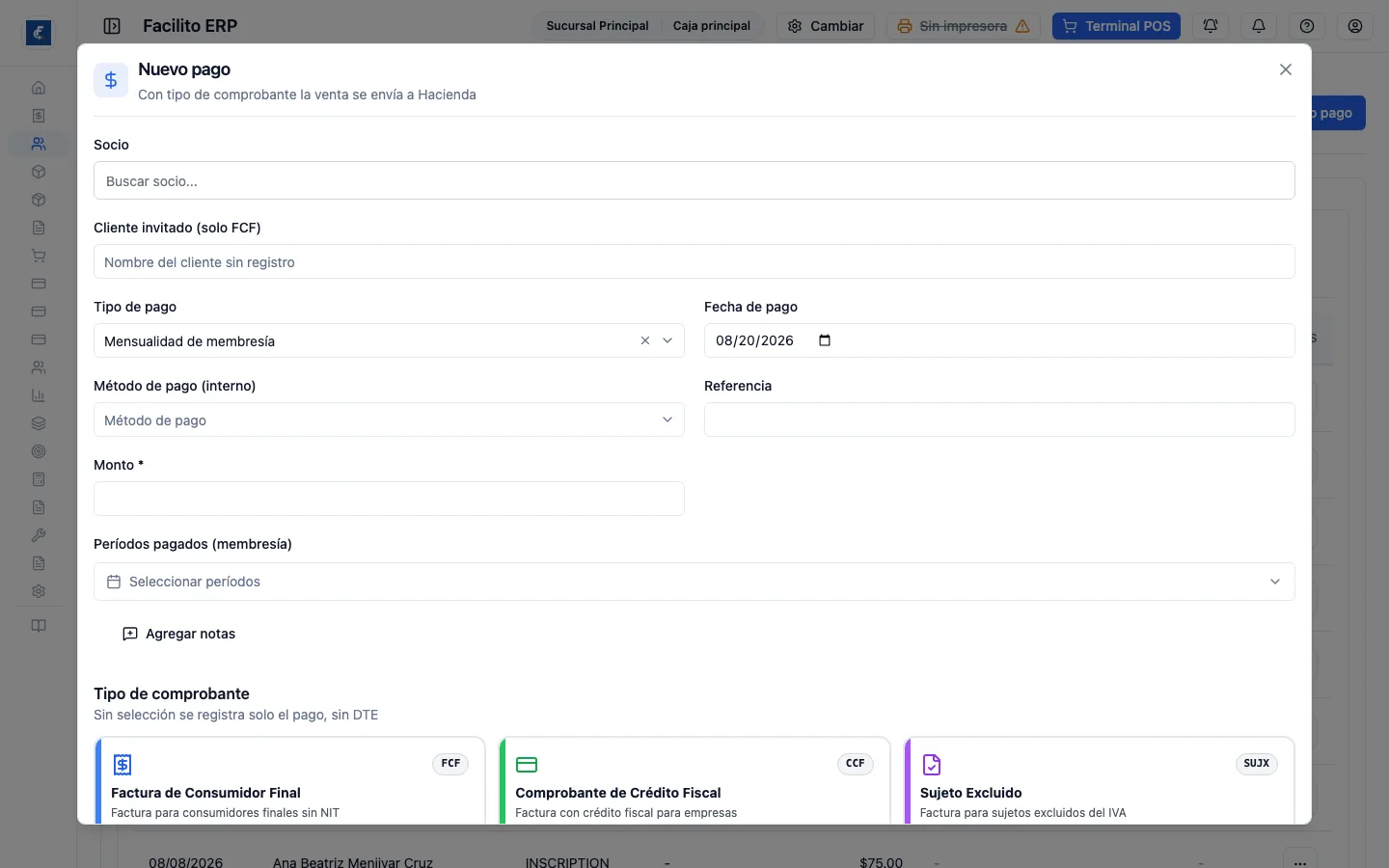Open the shopping cart sidebar icon
This screenshot has width=1389, height=868.
pos(39,256)
